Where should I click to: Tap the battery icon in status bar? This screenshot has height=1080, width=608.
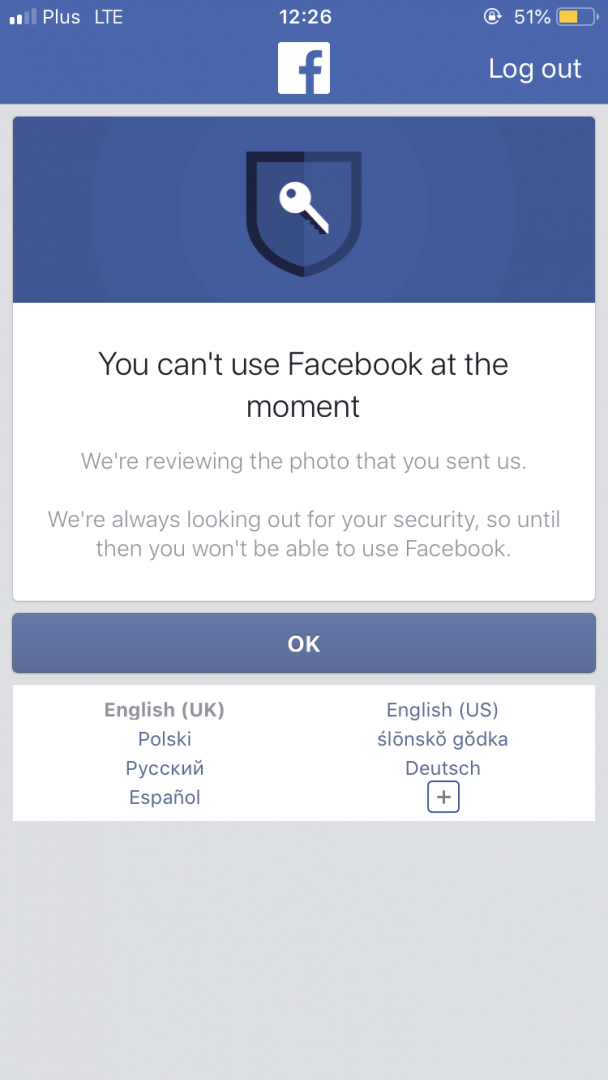[x=575, y=17]
